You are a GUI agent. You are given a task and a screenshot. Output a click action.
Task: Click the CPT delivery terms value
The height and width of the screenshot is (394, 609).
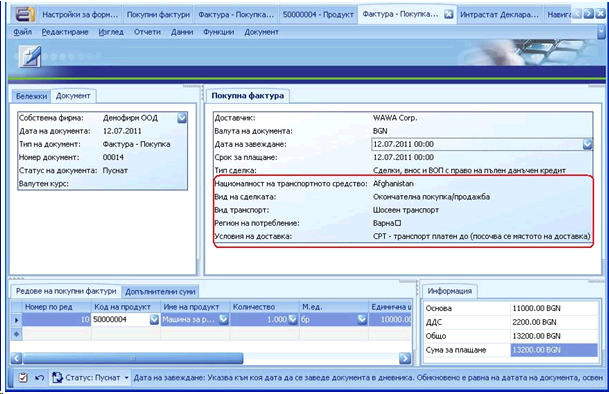click(x=482, y=236)
